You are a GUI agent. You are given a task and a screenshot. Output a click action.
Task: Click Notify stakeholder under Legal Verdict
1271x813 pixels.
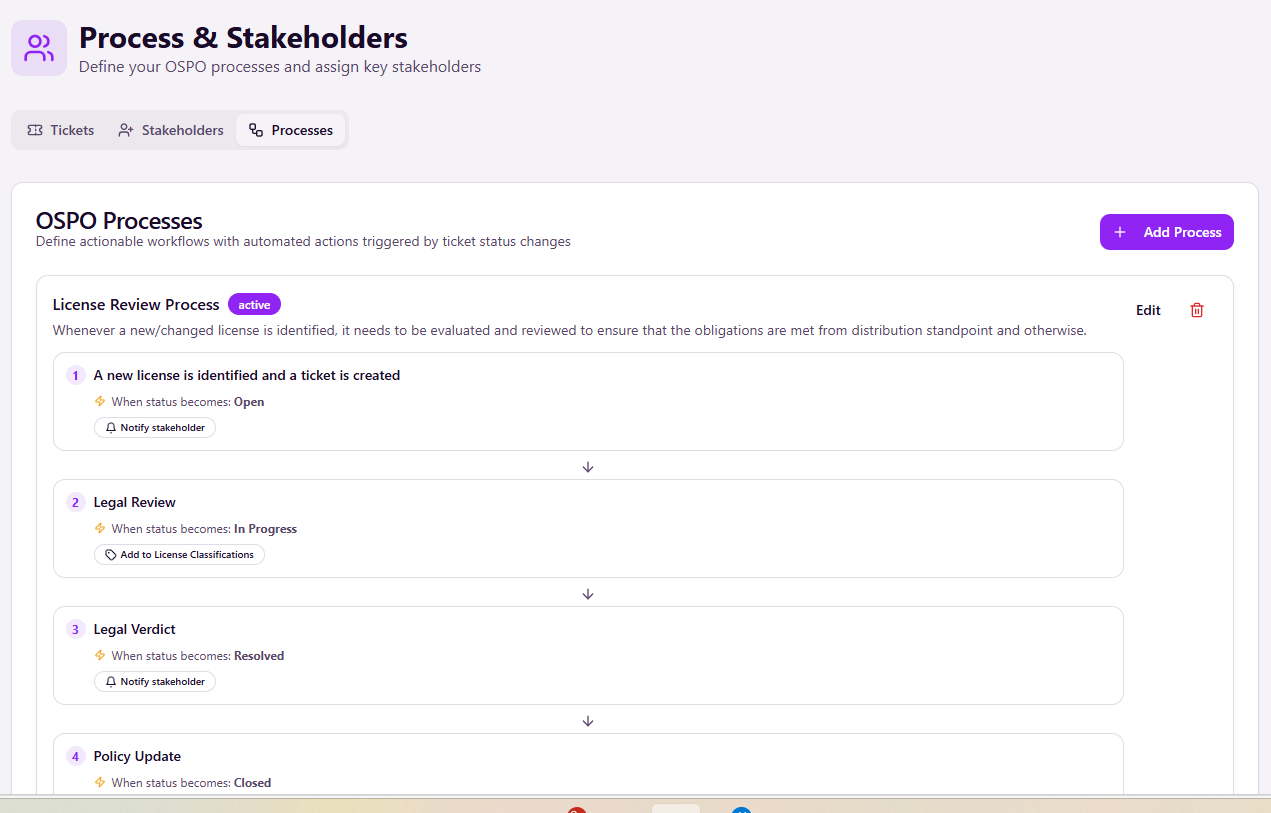(x=155, y=681)
